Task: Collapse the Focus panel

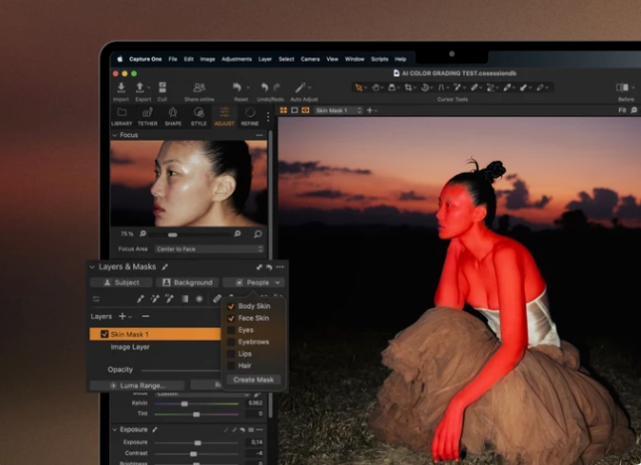Action: coord(114,134)
